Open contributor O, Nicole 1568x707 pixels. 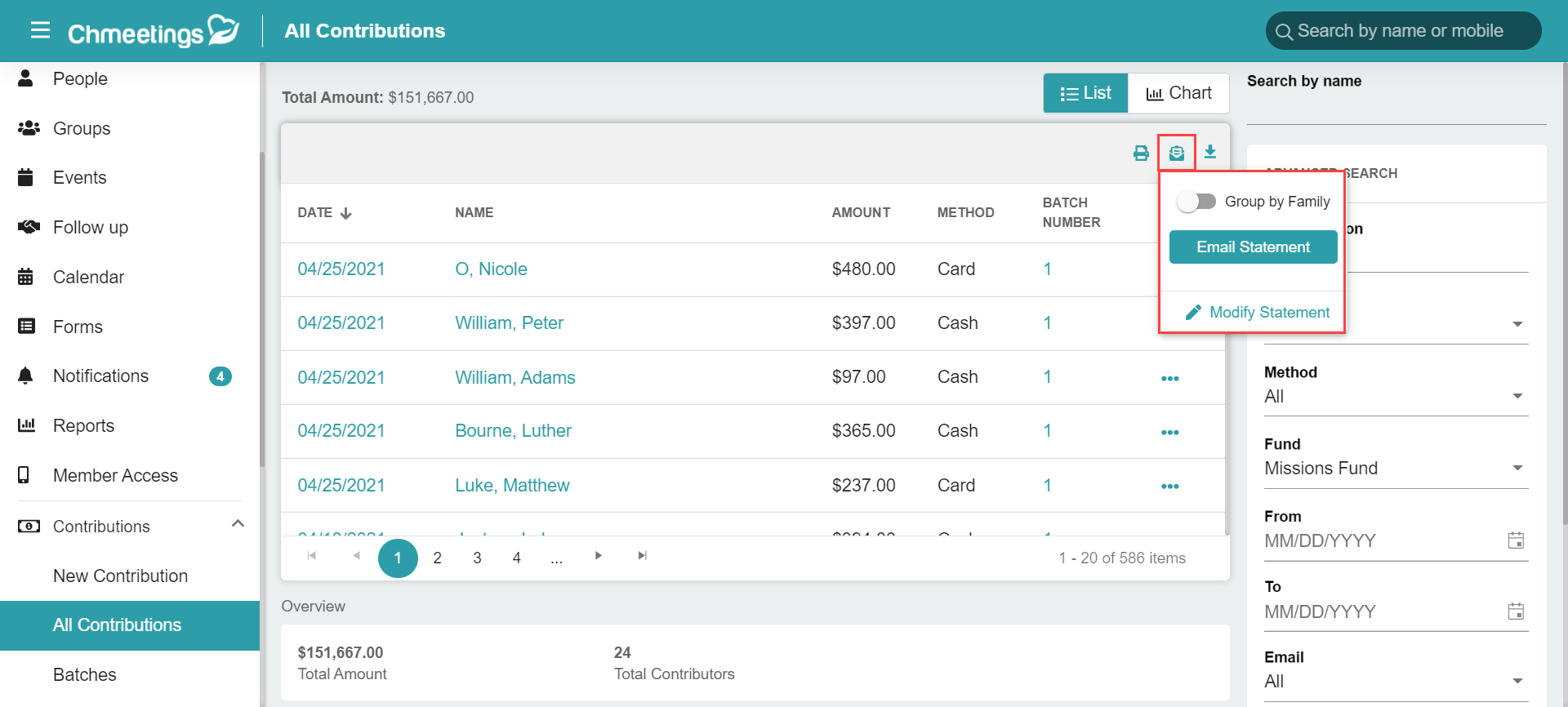point(491,269)
